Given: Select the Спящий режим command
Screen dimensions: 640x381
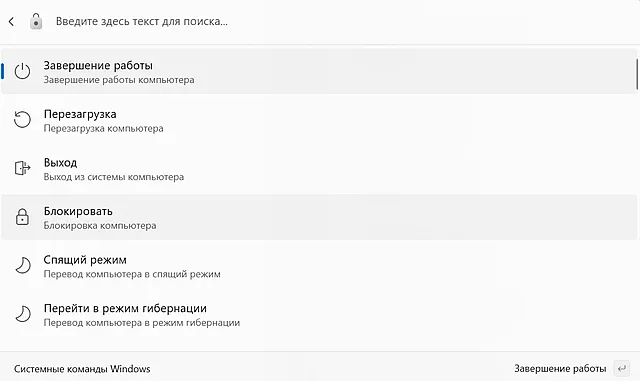Looking at the screenshot, I should pyautogui.click(x=319, y=266).
